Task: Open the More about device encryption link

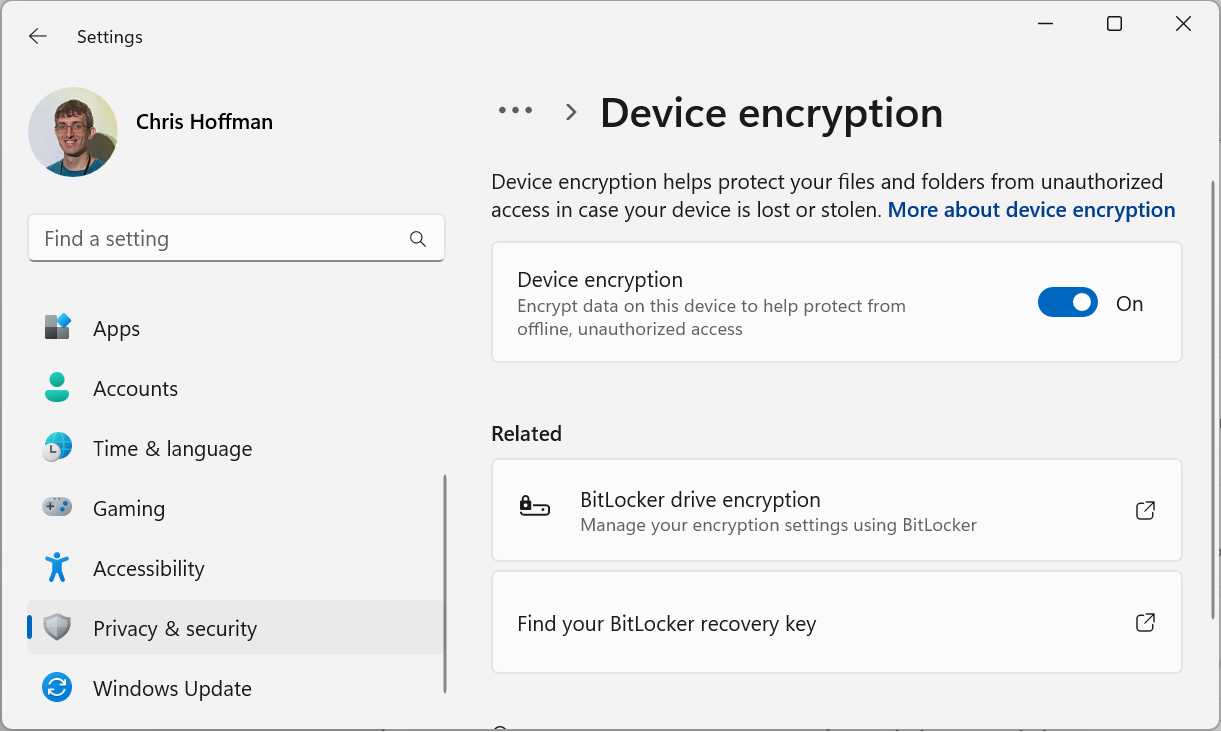Action: pyautogui.click(x=1031, y=209)
